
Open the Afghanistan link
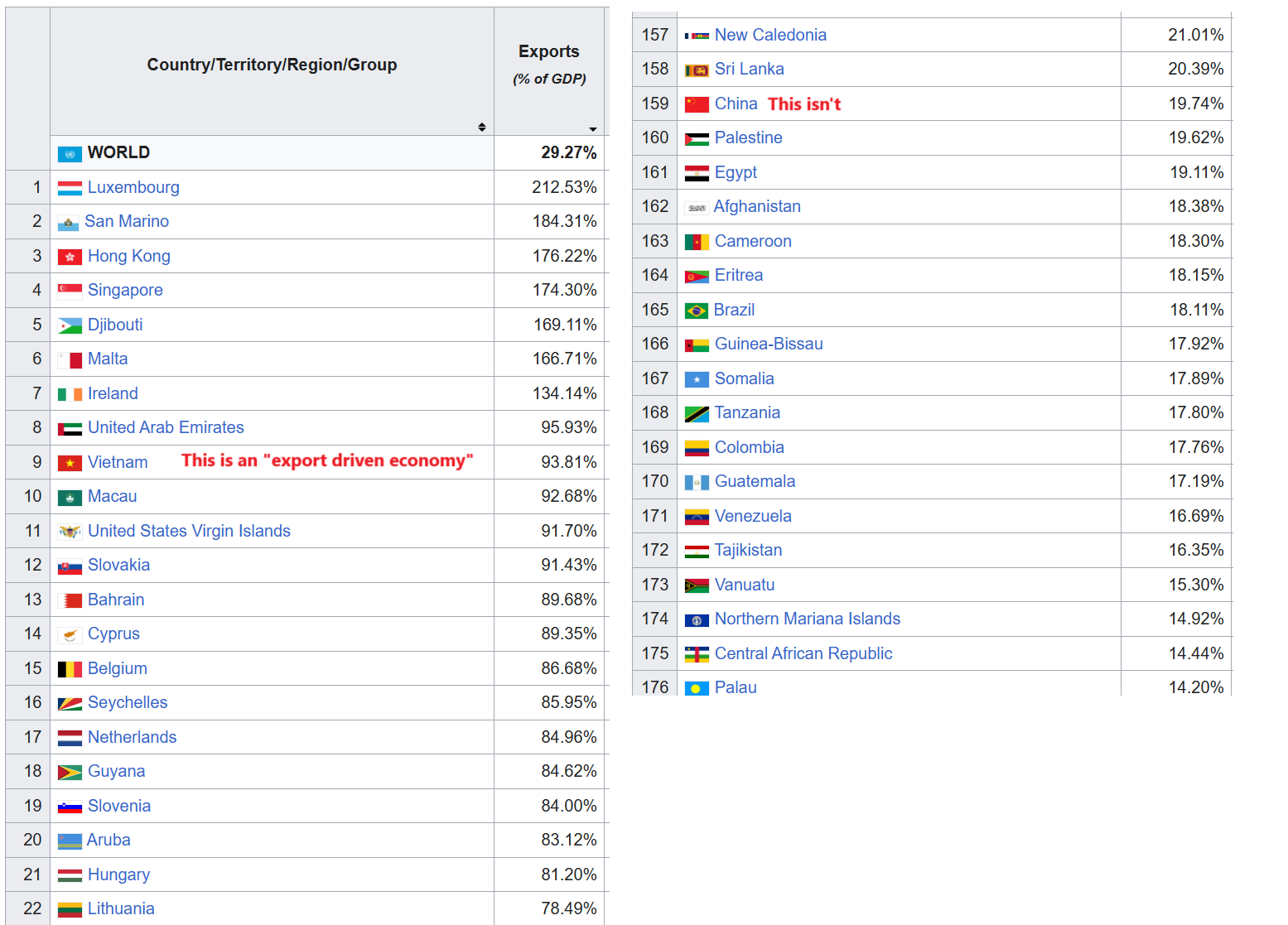tap(757, 206)
